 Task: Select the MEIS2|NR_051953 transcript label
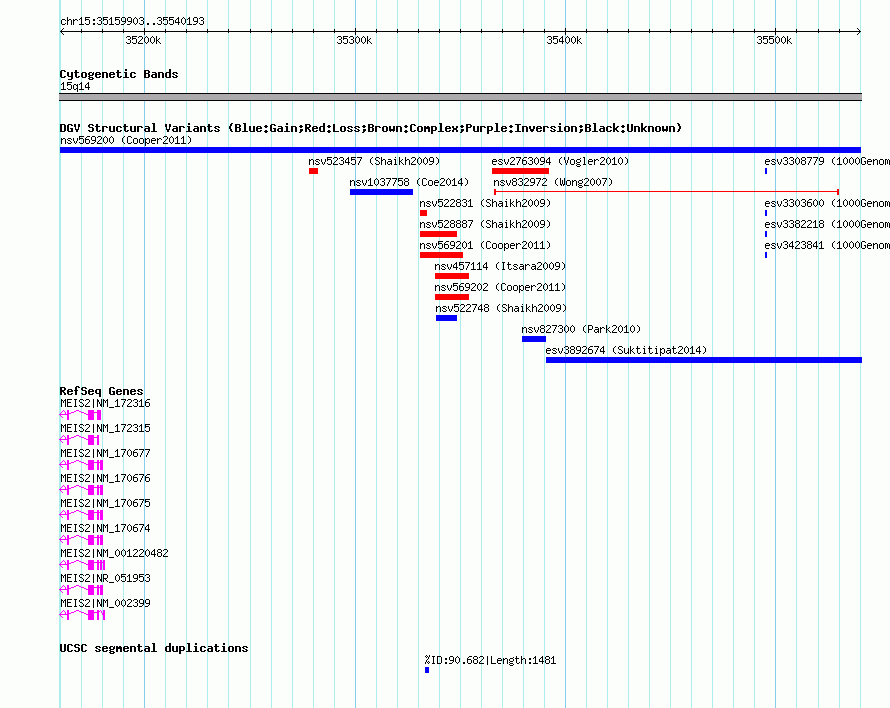click(x=105, y=579)
